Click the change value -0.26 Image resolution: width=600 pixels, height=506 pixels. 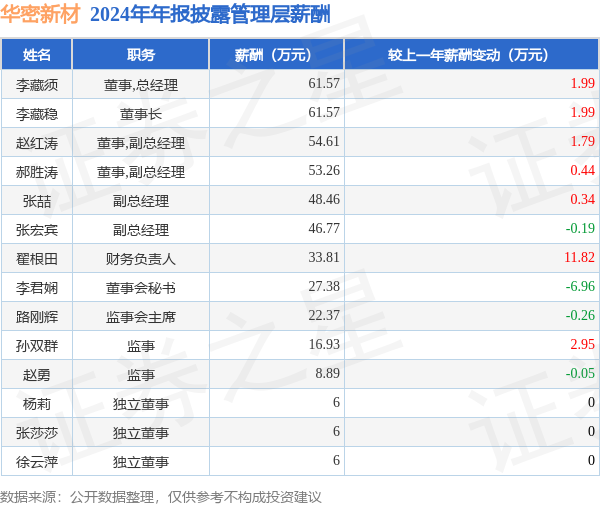[x=580, y=315]
